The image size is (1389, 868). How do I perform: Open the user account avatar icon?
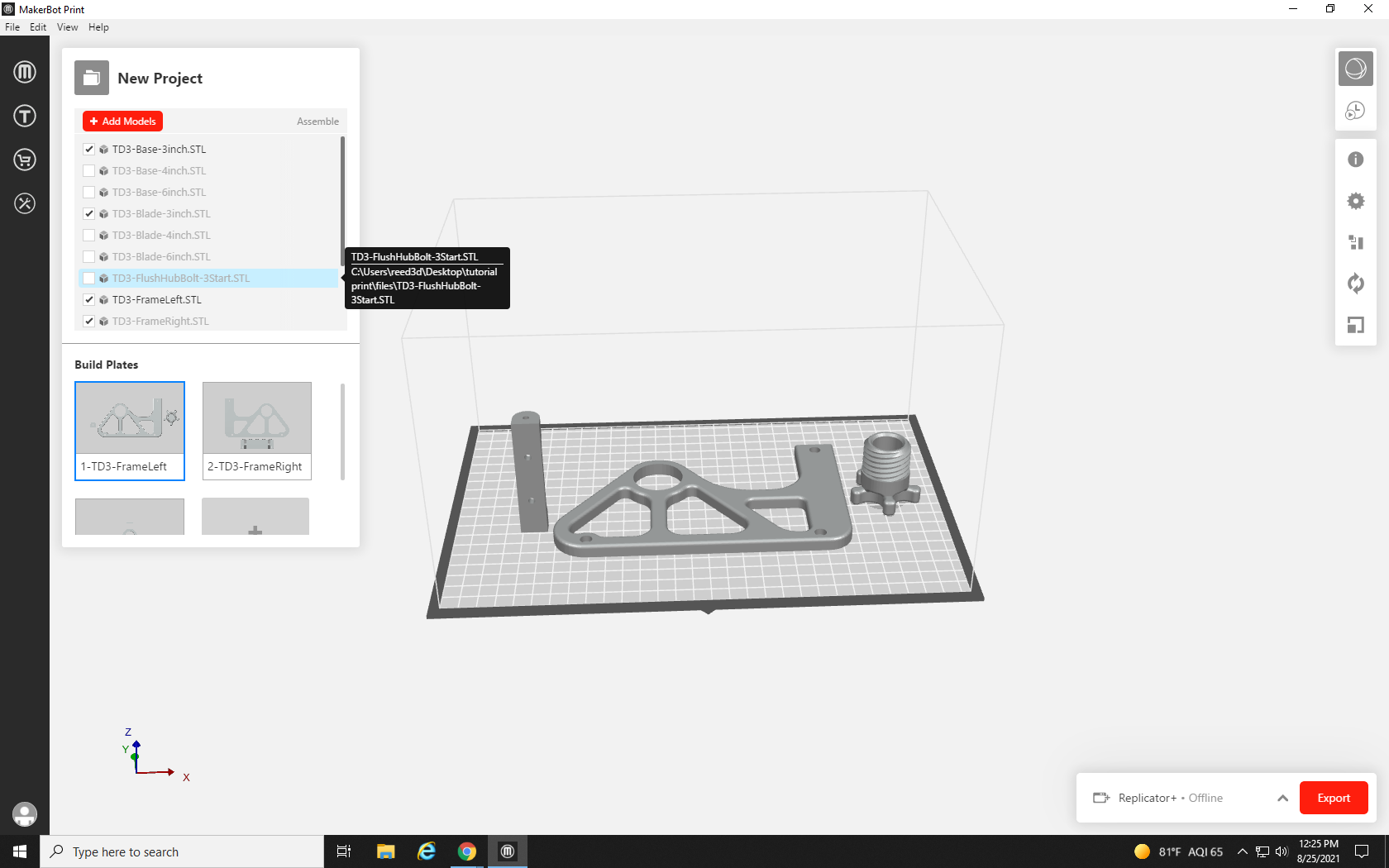pos(25,814)
